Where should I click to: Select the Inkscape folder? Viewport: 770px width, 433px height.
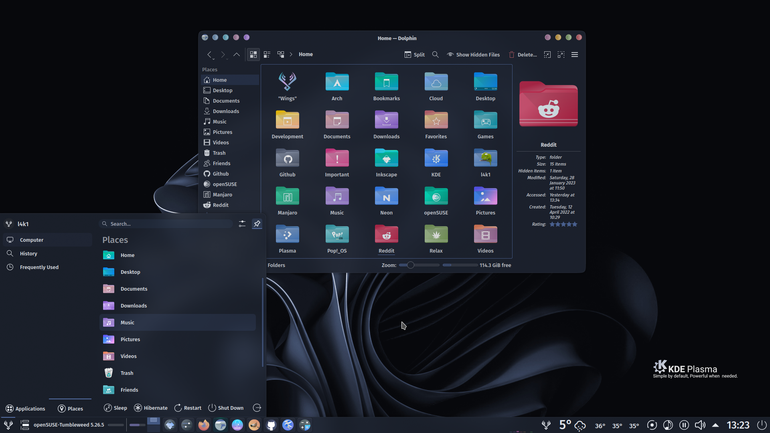(386, 162)
